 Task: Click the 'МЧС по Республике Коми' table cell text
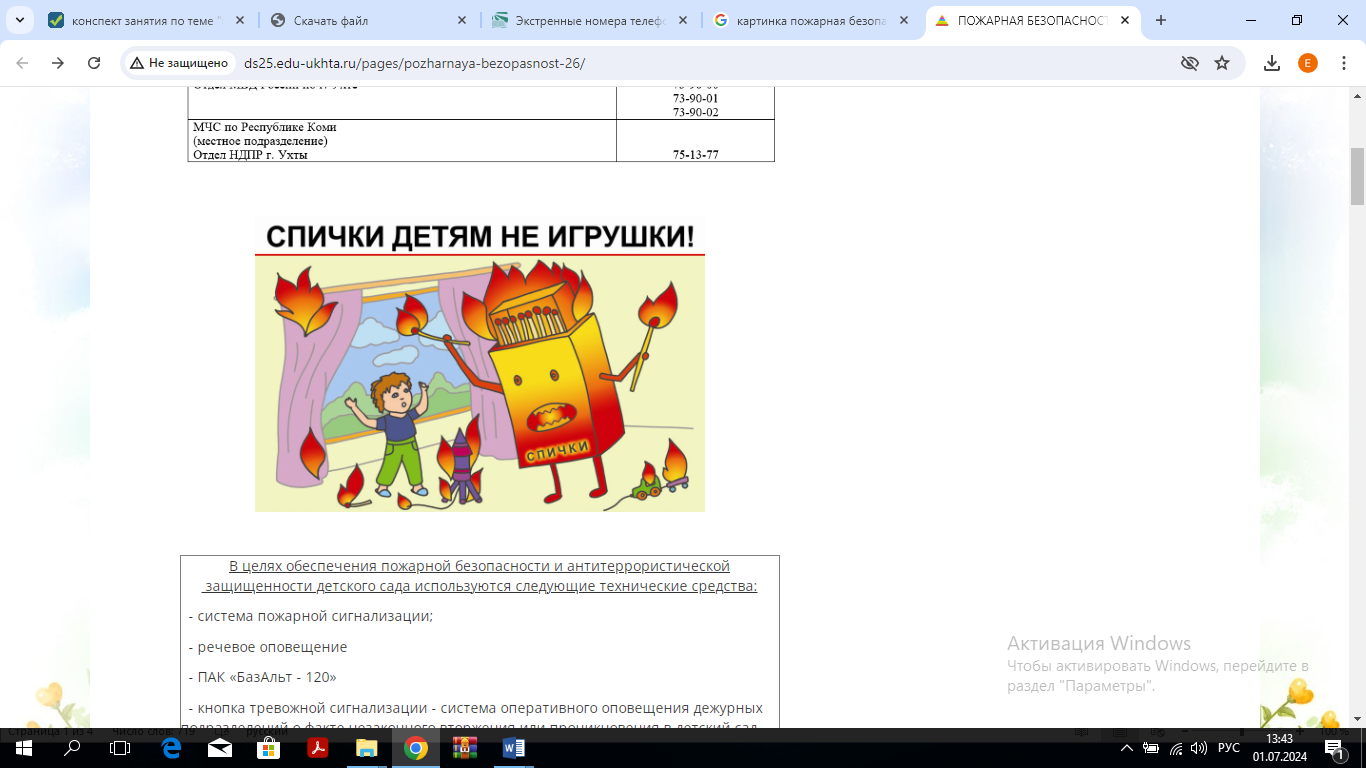[265, 127]
